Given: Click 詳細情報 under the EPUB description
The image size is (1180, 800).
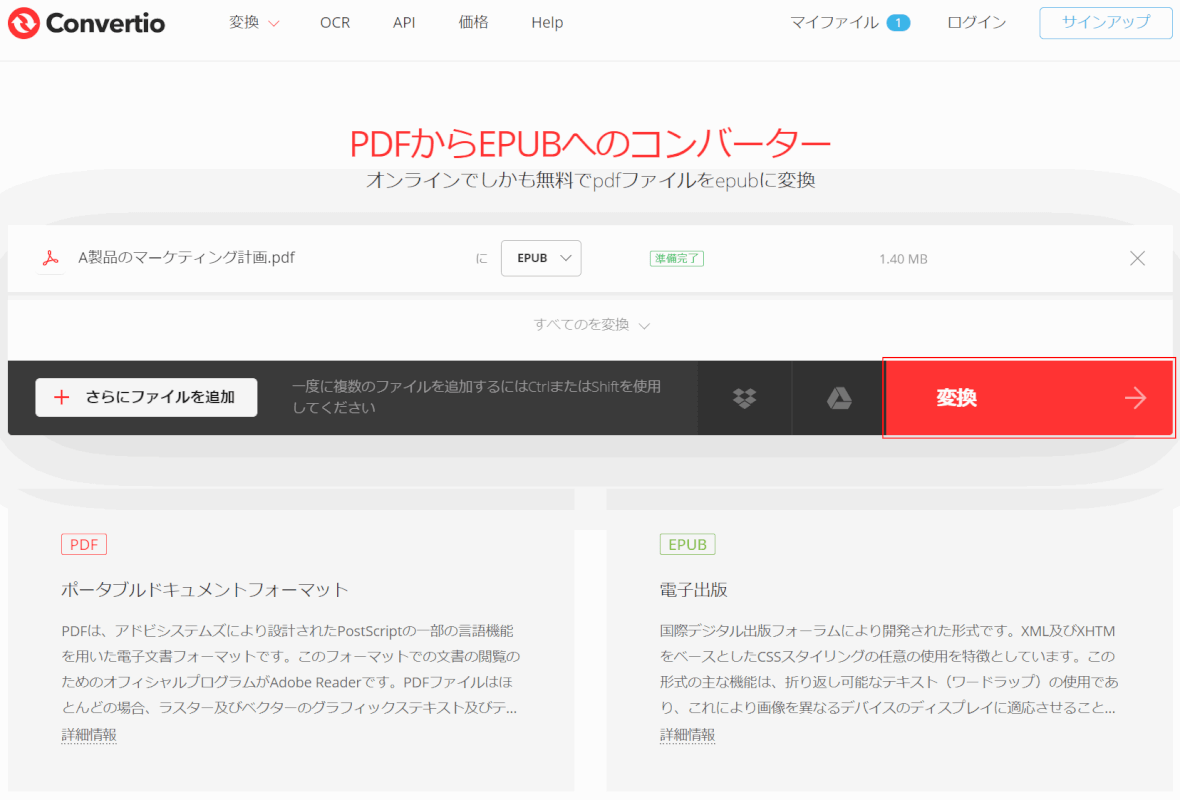Looking at the screenshot, I should pos(687,735).
